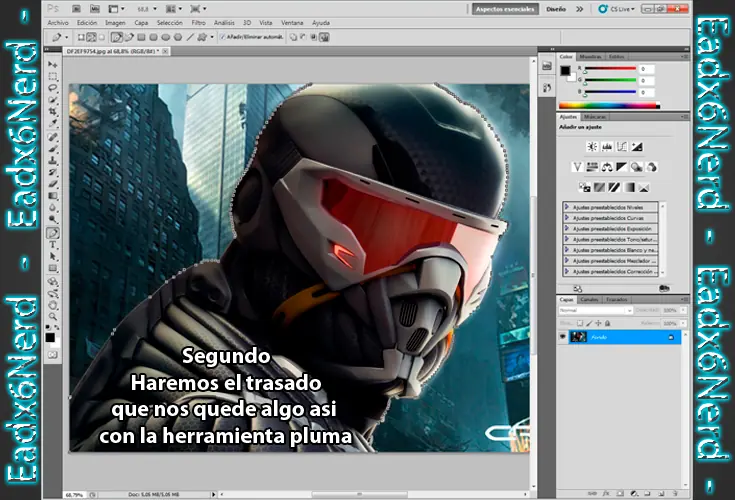
Task: Add a Black & White adjustment
Action: [x=622, y=167]
